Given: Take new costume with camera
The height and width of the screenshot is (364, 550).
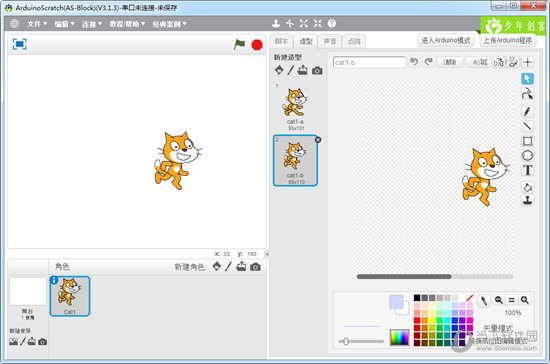Looking at the screenshot, I should point(317,70).
